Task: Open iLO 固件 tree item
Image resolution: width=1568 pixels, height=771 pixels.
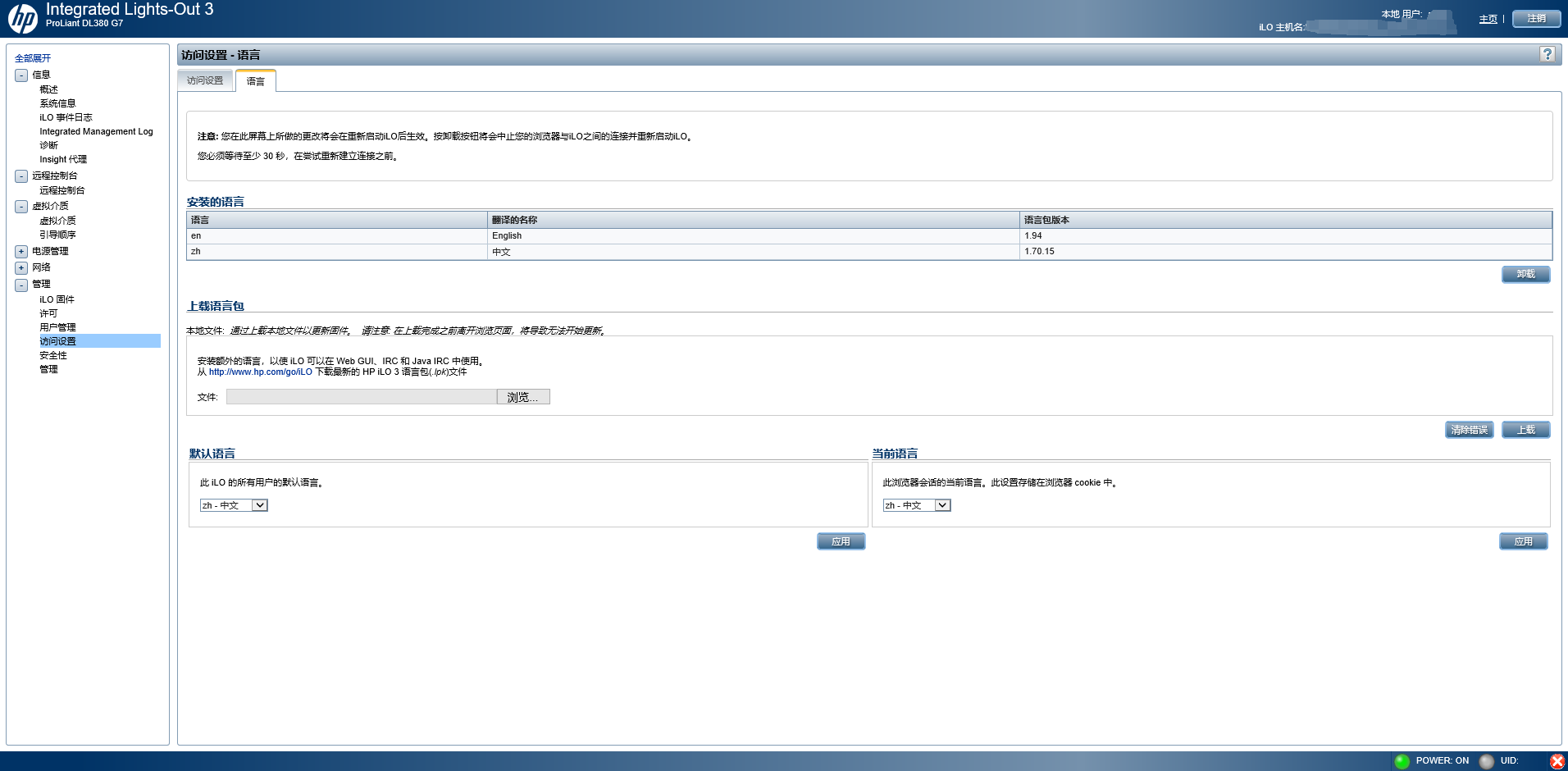Action: coord(57,299)
